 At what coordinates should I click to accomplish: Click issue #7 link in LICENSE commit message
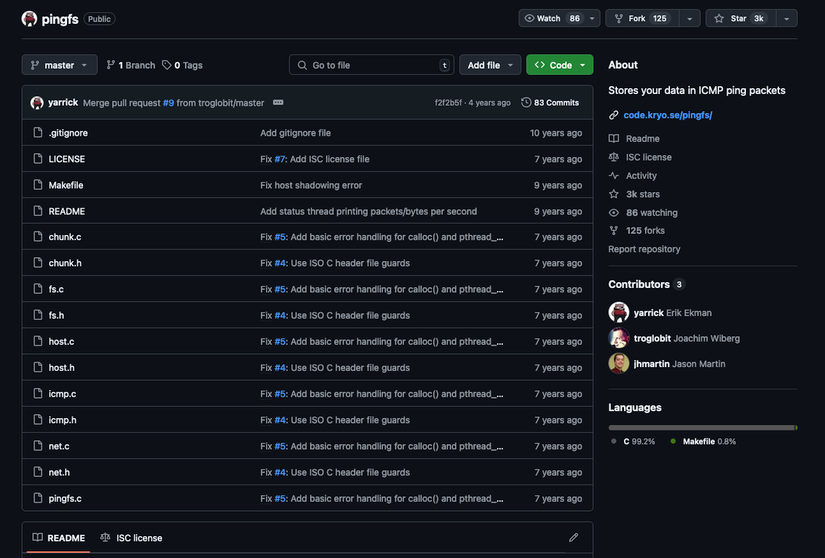click(280, 159)
